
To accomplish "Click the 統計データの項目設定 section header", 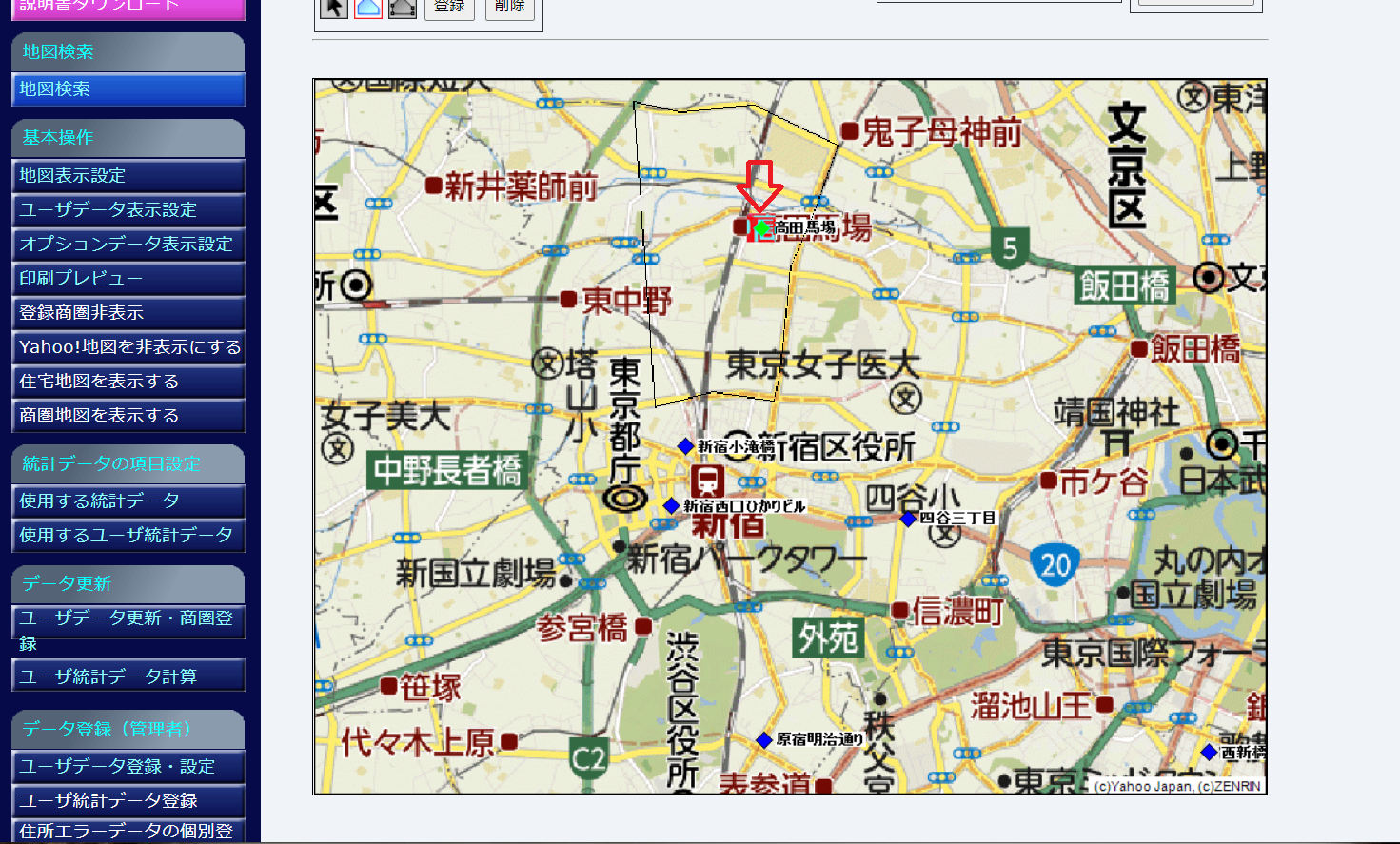I will [128, 464].
